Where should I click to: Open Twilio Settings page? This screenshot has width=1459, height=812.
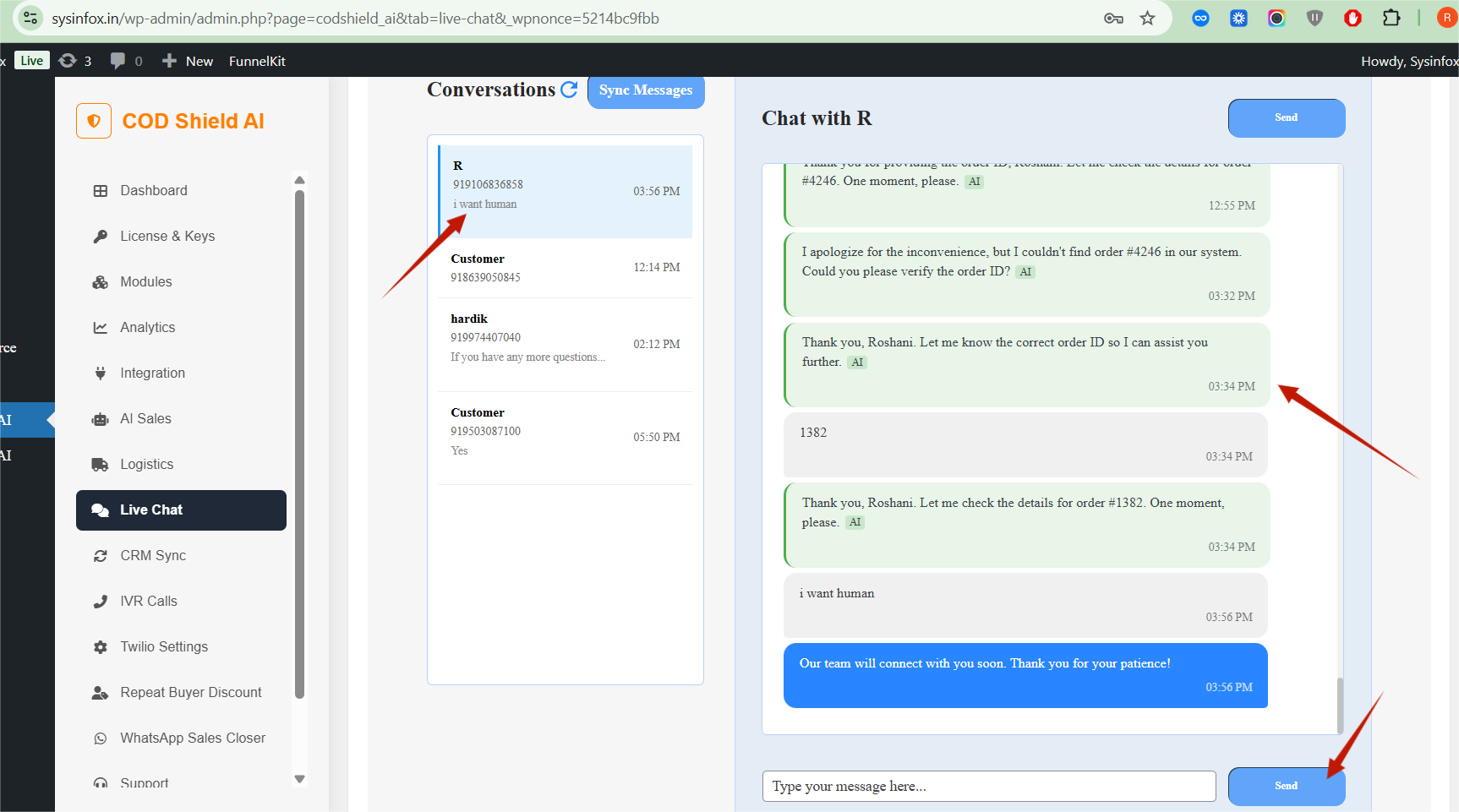(163, 647)
